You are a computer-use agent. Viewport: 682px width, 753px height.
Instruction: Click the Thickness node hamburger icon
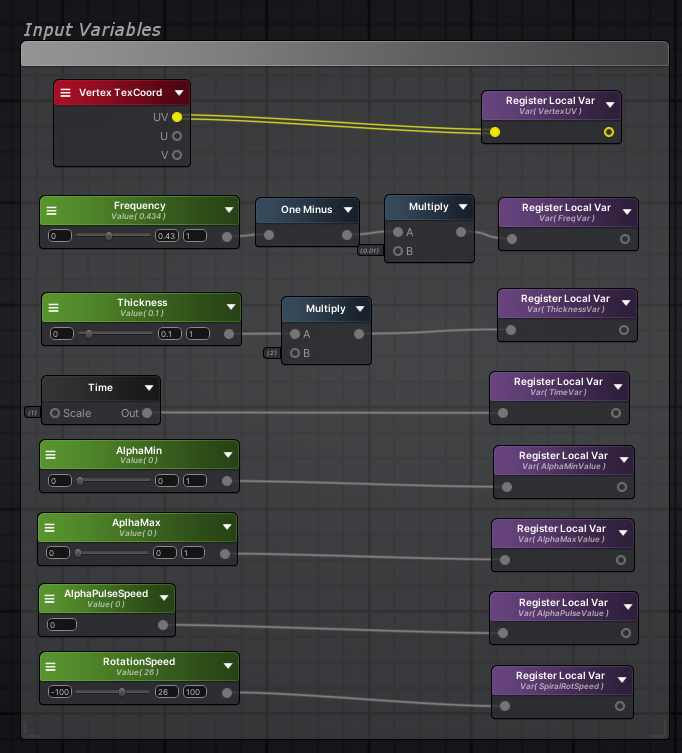54,307
